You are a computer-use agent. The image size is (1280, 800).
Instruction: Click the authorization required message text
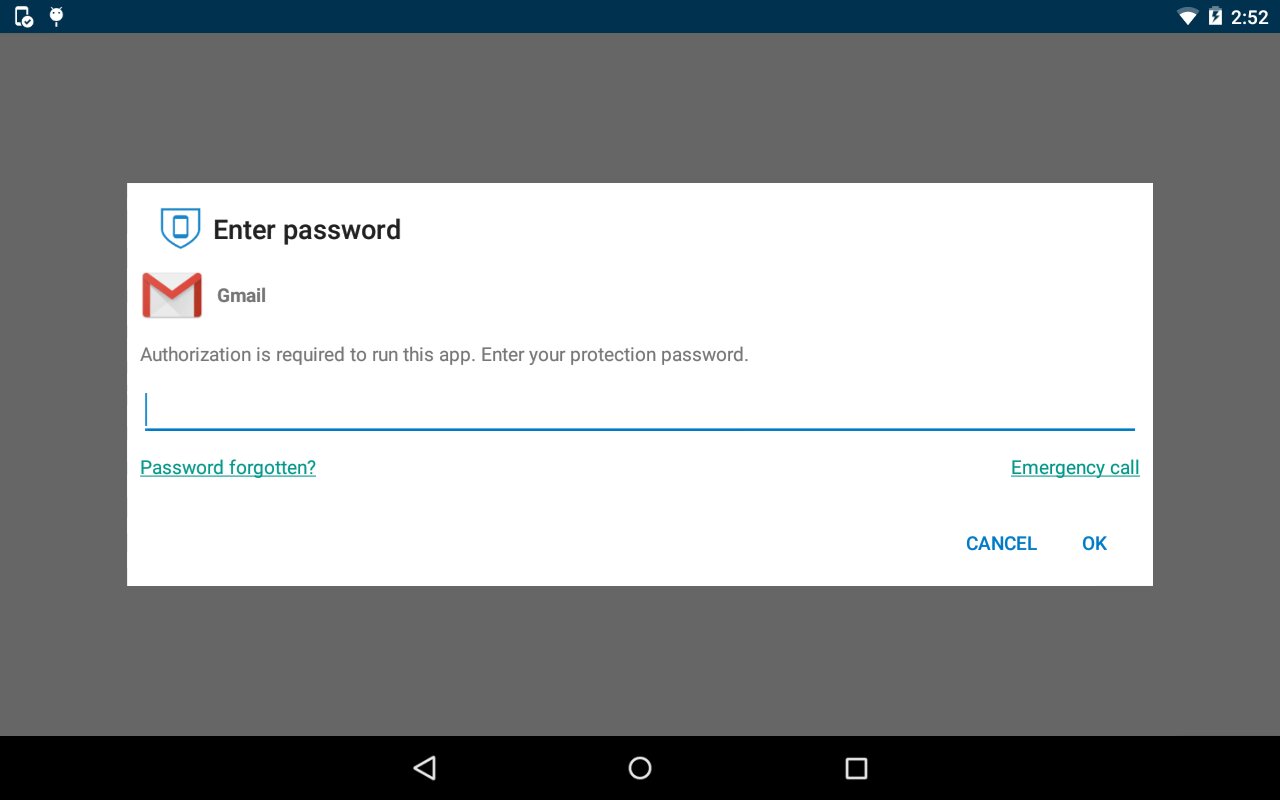(x=444, y=355)
